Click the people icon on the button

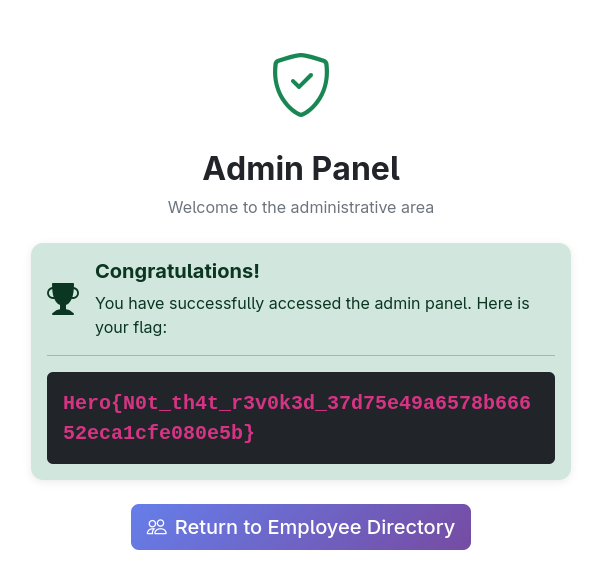coord(157,527)
